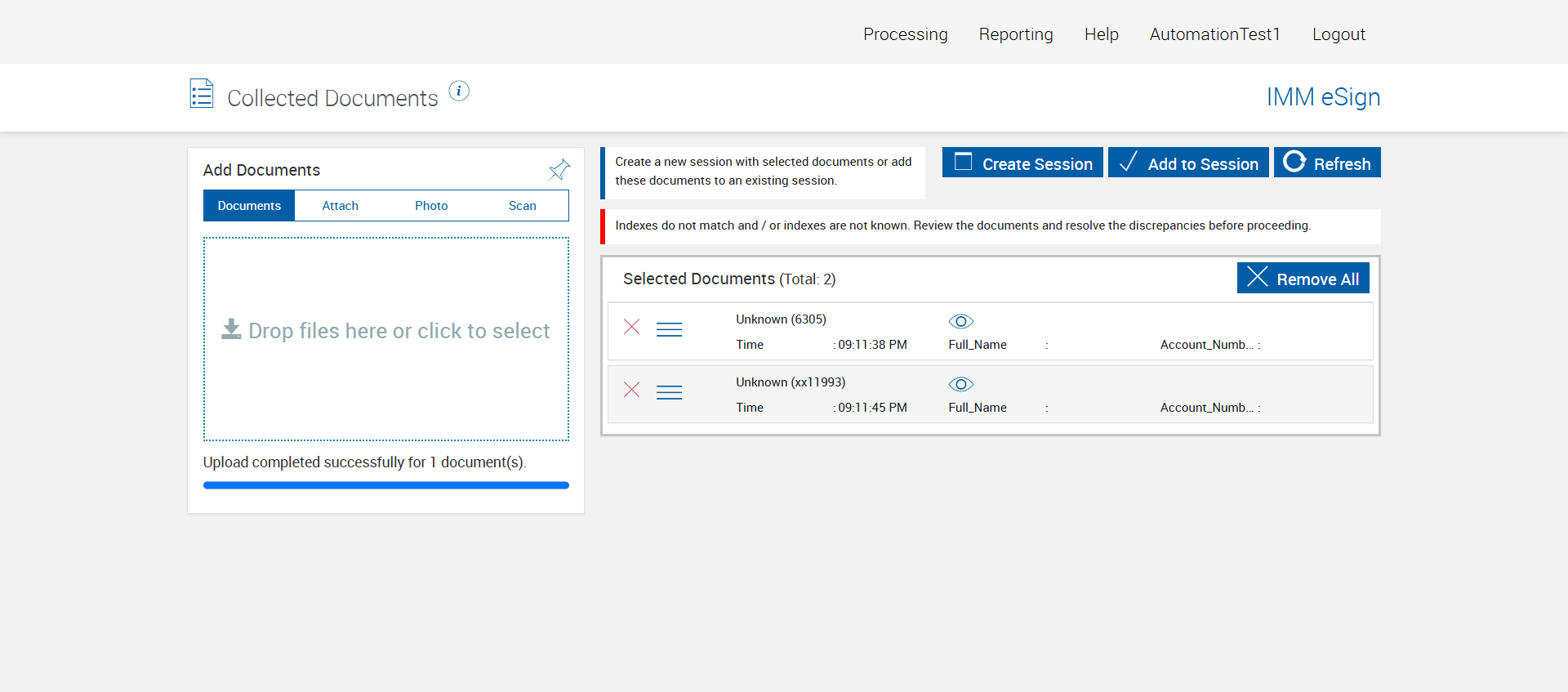Click the info icon beside Collected Documents
The image size is (1568, 692).
[459, 92]
